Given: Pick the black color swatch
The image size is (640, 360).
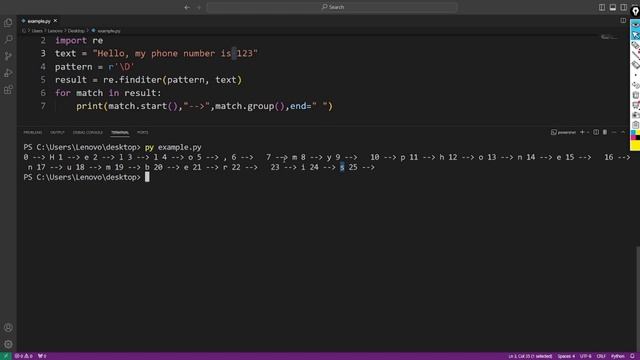Looking at the screenshot, I should click(x=638, y=138).
